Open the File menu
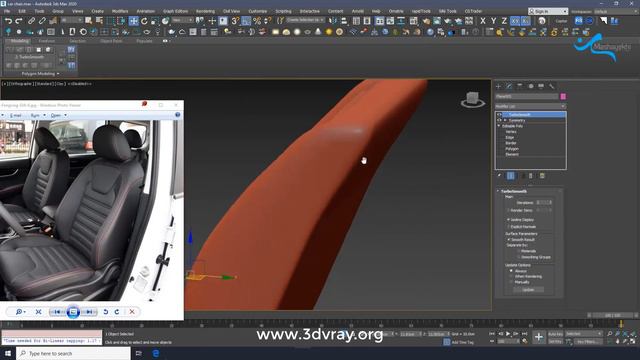This screenshot has height=360, width=640. [x=7, y=11]
